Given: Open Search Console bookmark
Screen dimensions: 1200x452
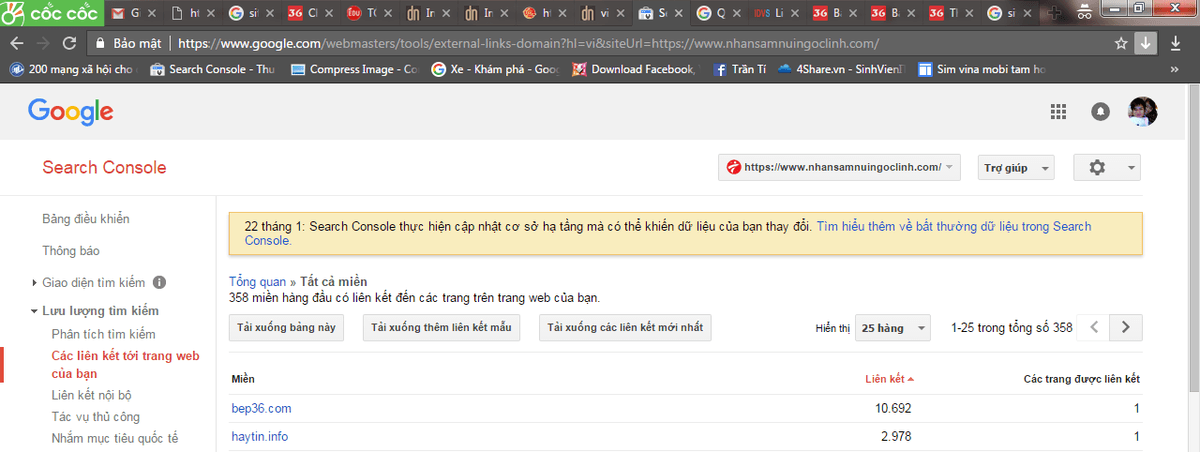Looking at the screenshot, I should (x=211, y=69).
